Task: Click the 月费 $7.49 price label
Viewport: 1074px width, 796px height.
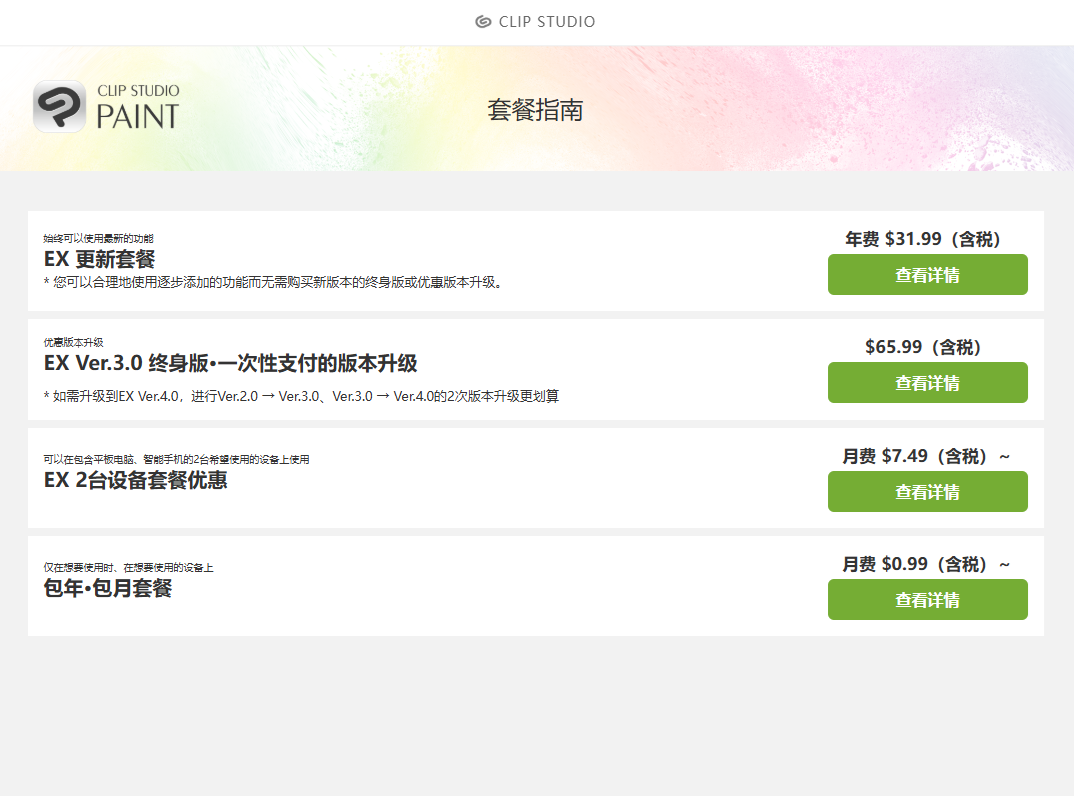Action: tap(925, 456)
